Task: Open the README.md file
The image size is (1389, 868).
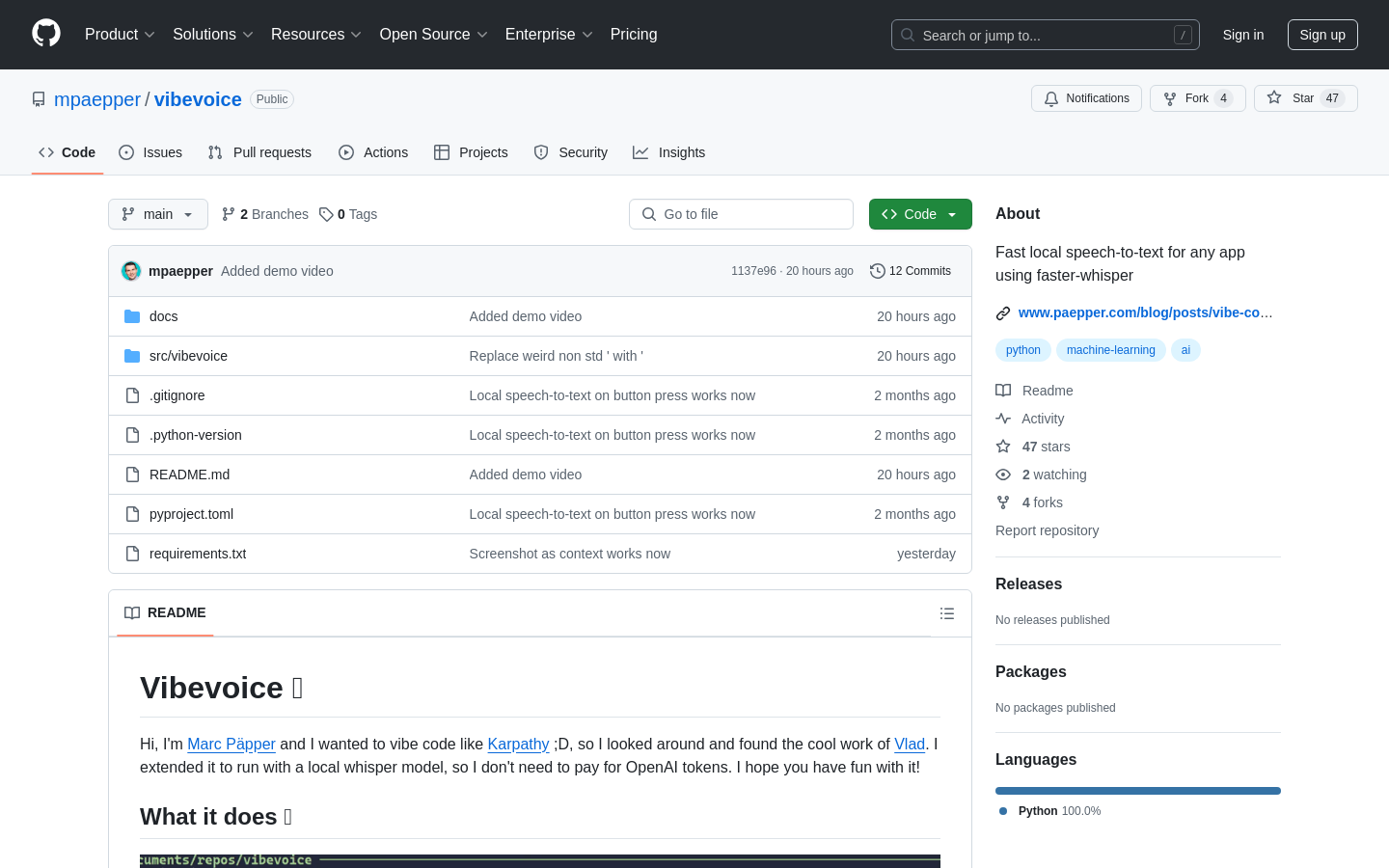Action: pyautogui.click(x=189, y=475)
